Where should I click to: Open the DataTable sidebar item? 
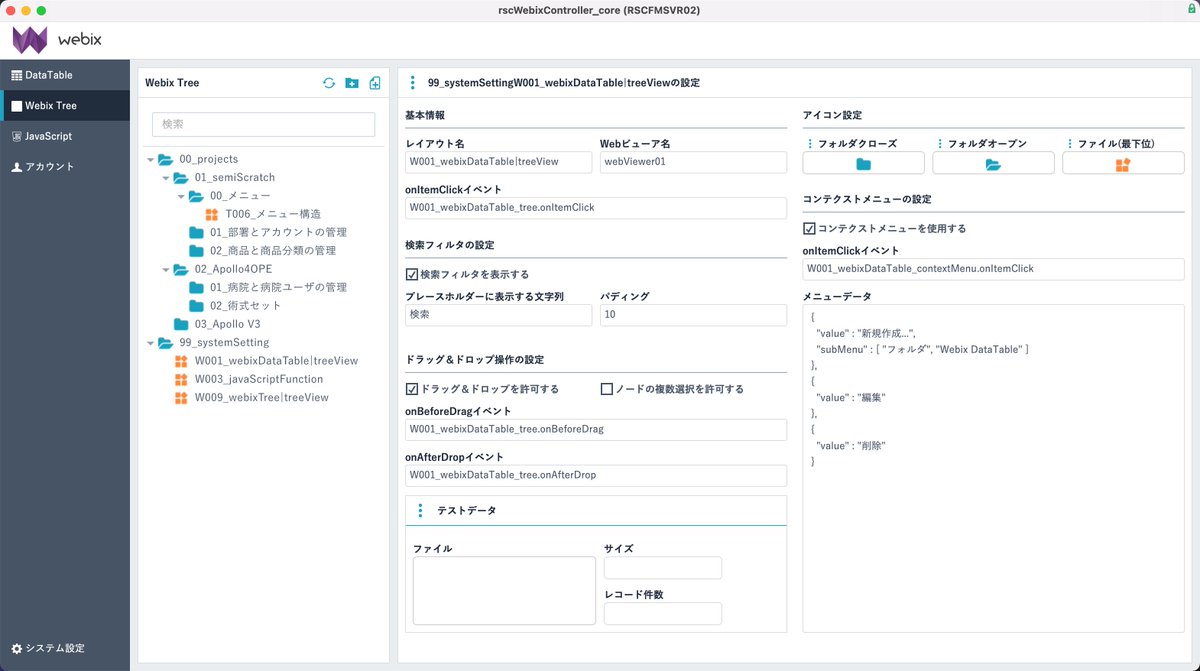65,75
